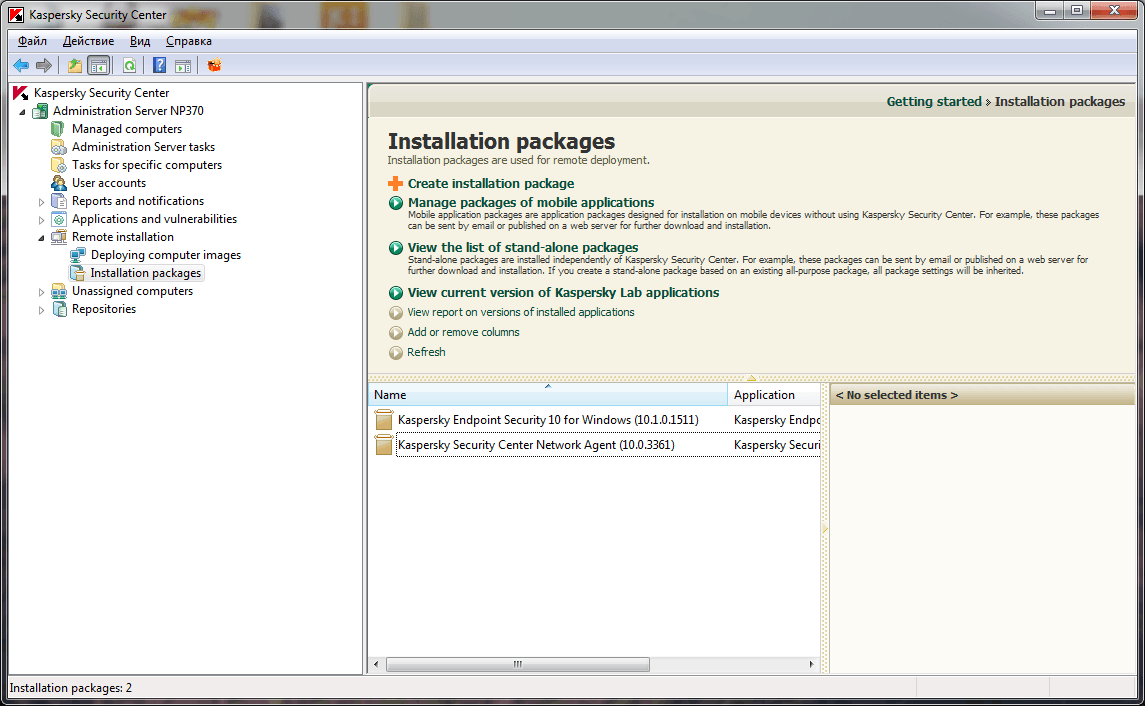Open the Справка menu
This screenshot has width=1145, height=706.
188,41
